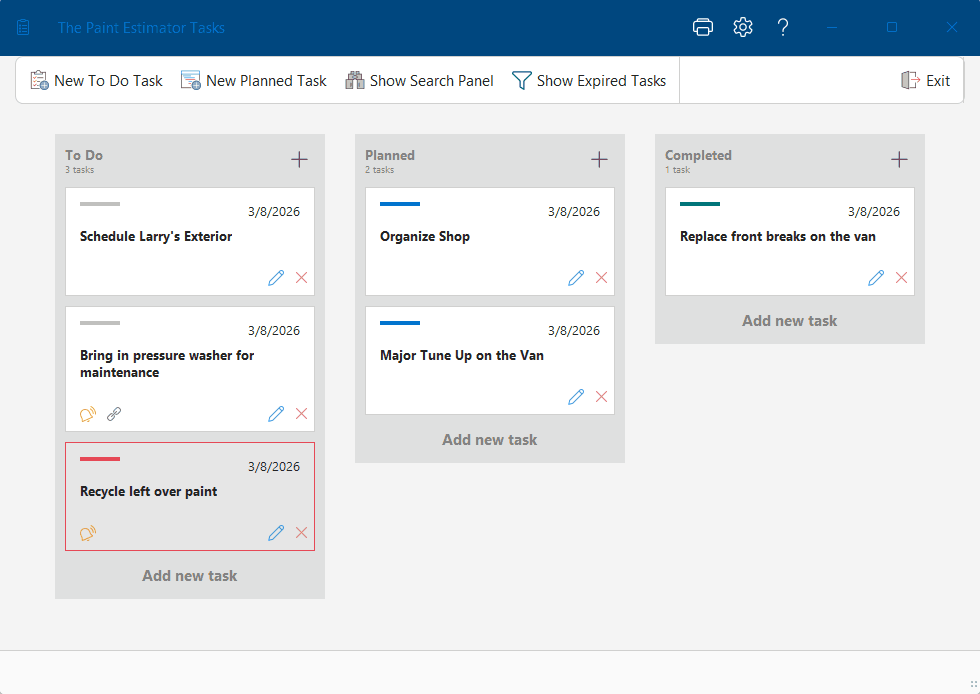Click reminder bell on Recycle left over paint

(x=88, y=533)
